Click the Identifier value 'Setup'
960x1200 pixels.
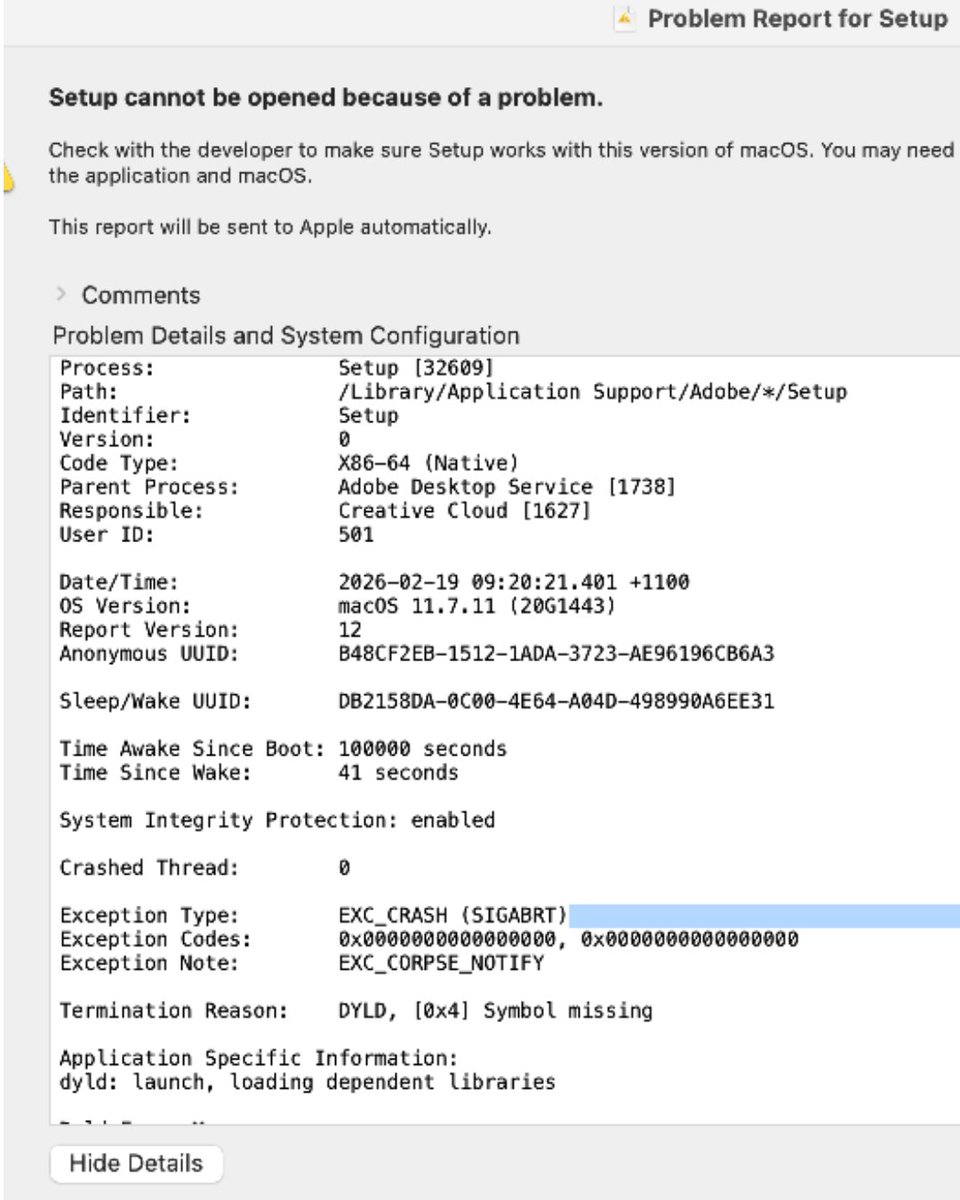click(x=368, y=415)
